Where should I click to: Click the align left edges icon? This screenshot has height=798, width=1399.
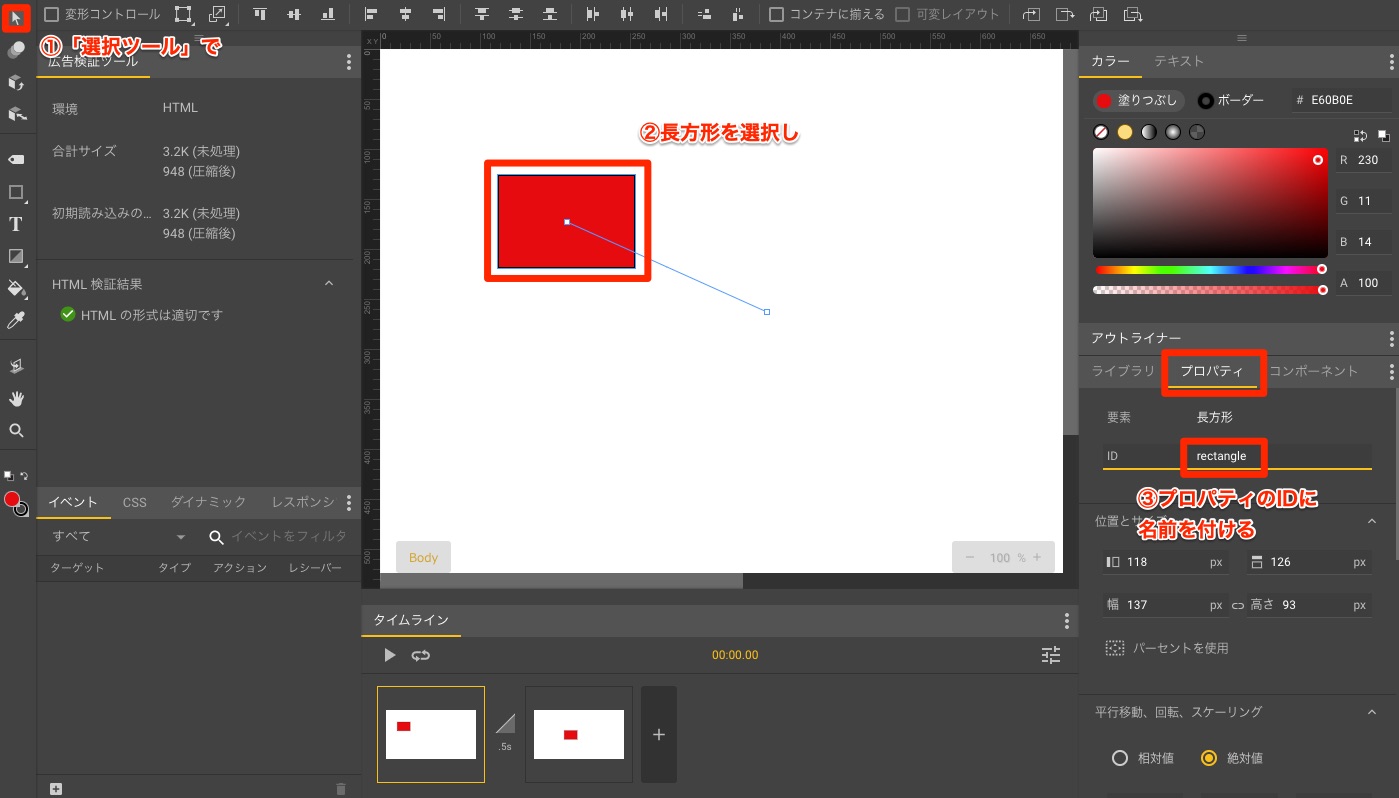pyautogui.click(x=371, y=14)
